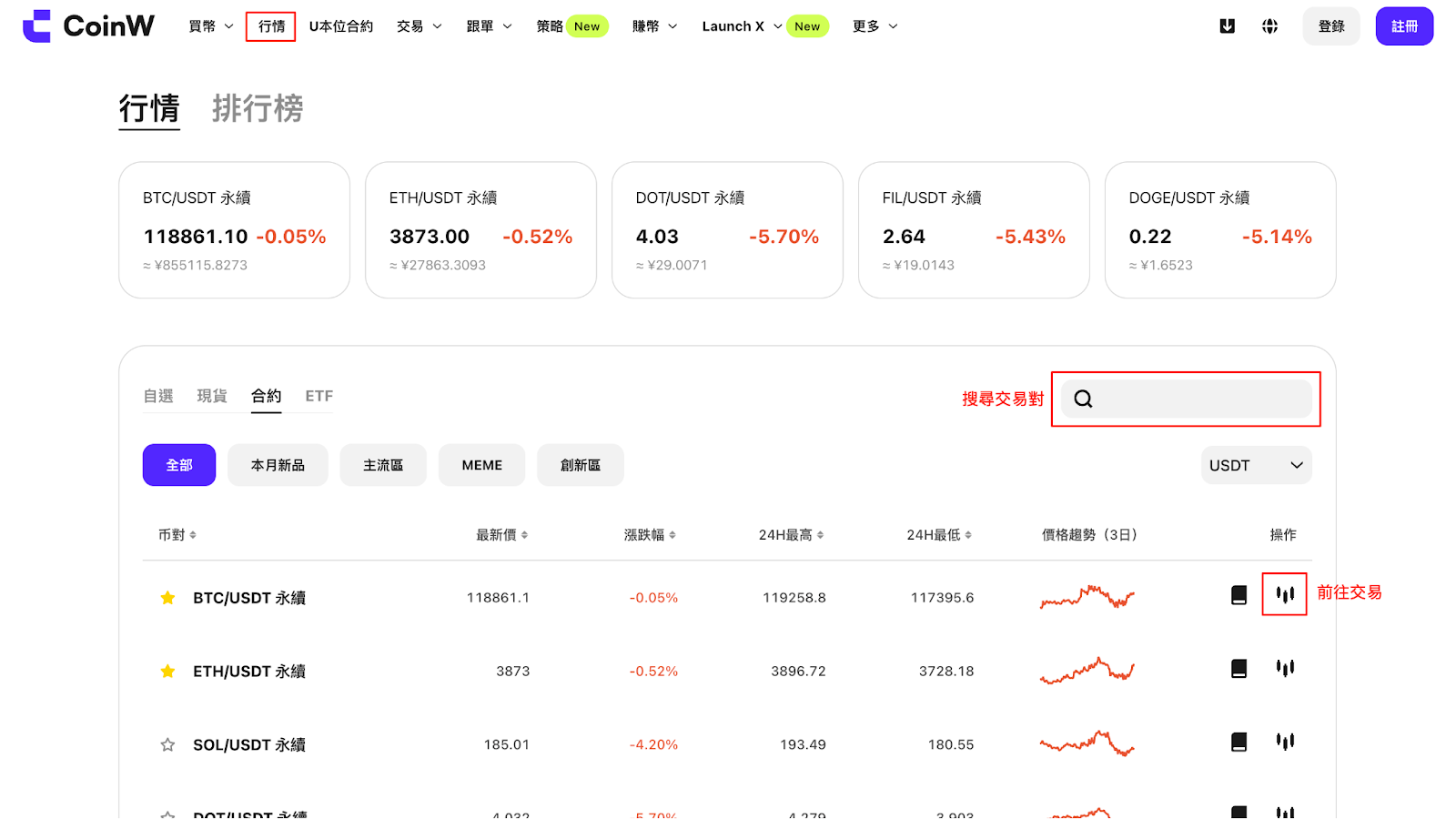This screenshot has width=1456, height=819.
Task: Open the FIL/USDT 永續 summary card
Action: (x=975, y=230)
